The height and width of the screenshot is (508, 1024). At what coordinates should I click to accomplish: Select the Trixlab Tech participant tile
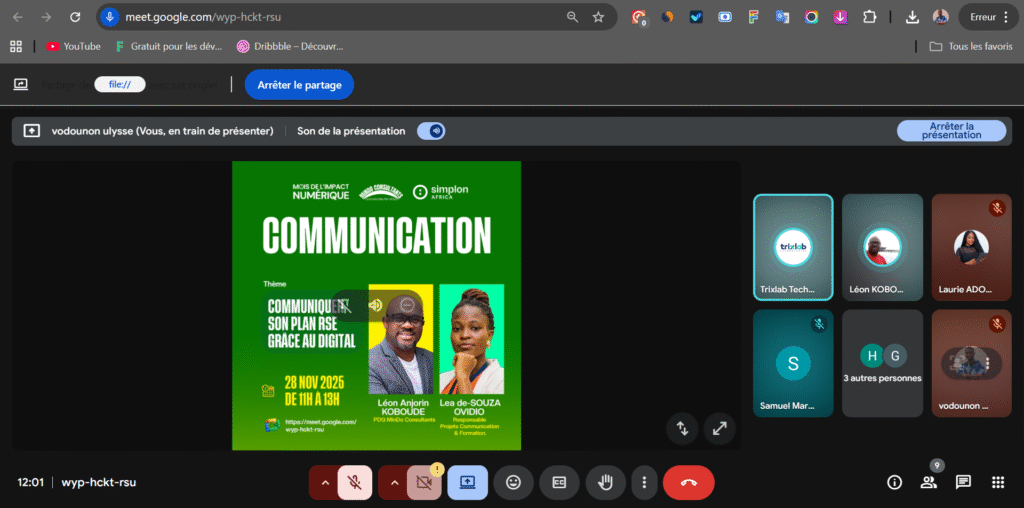[x=793, y=247]
